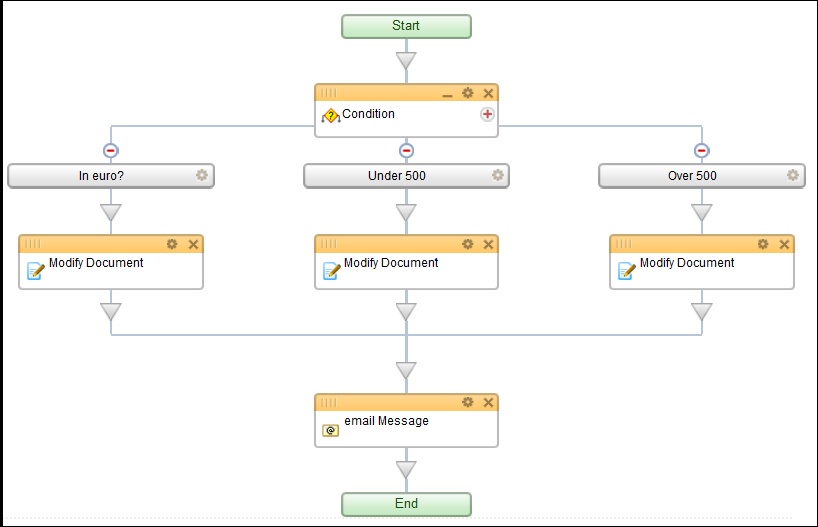
Task: Click the End node
Action: (406, 504)
